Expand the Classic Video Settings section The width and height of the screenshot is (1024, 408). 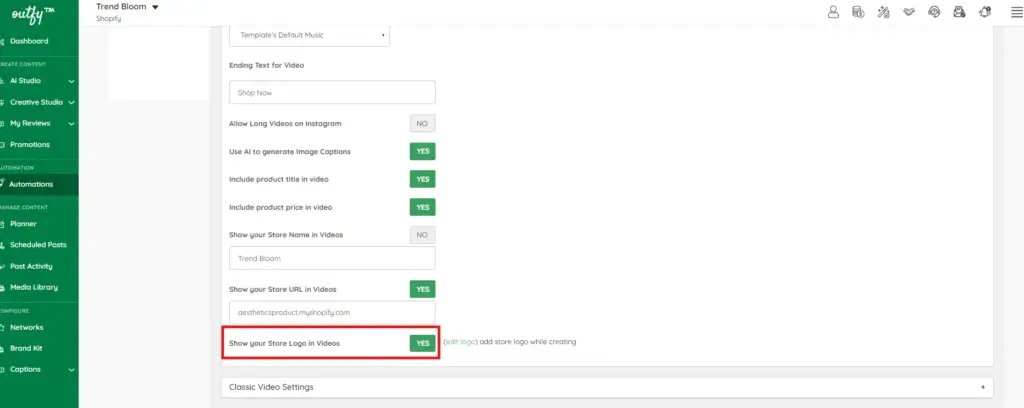point(607,387)
